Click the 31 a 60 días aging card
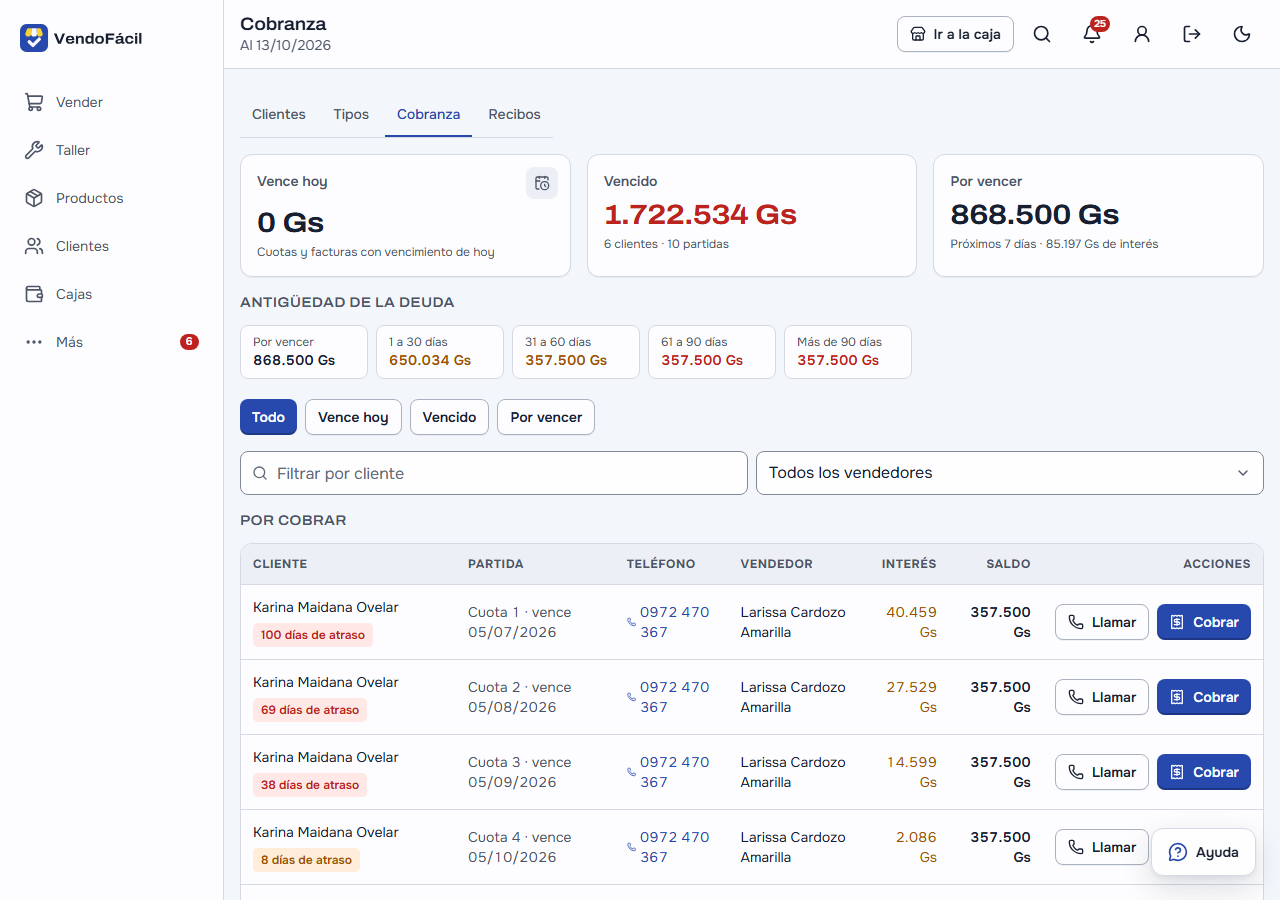The width and height of the screenshot is (1280, 900). click(x=576, y=352)
